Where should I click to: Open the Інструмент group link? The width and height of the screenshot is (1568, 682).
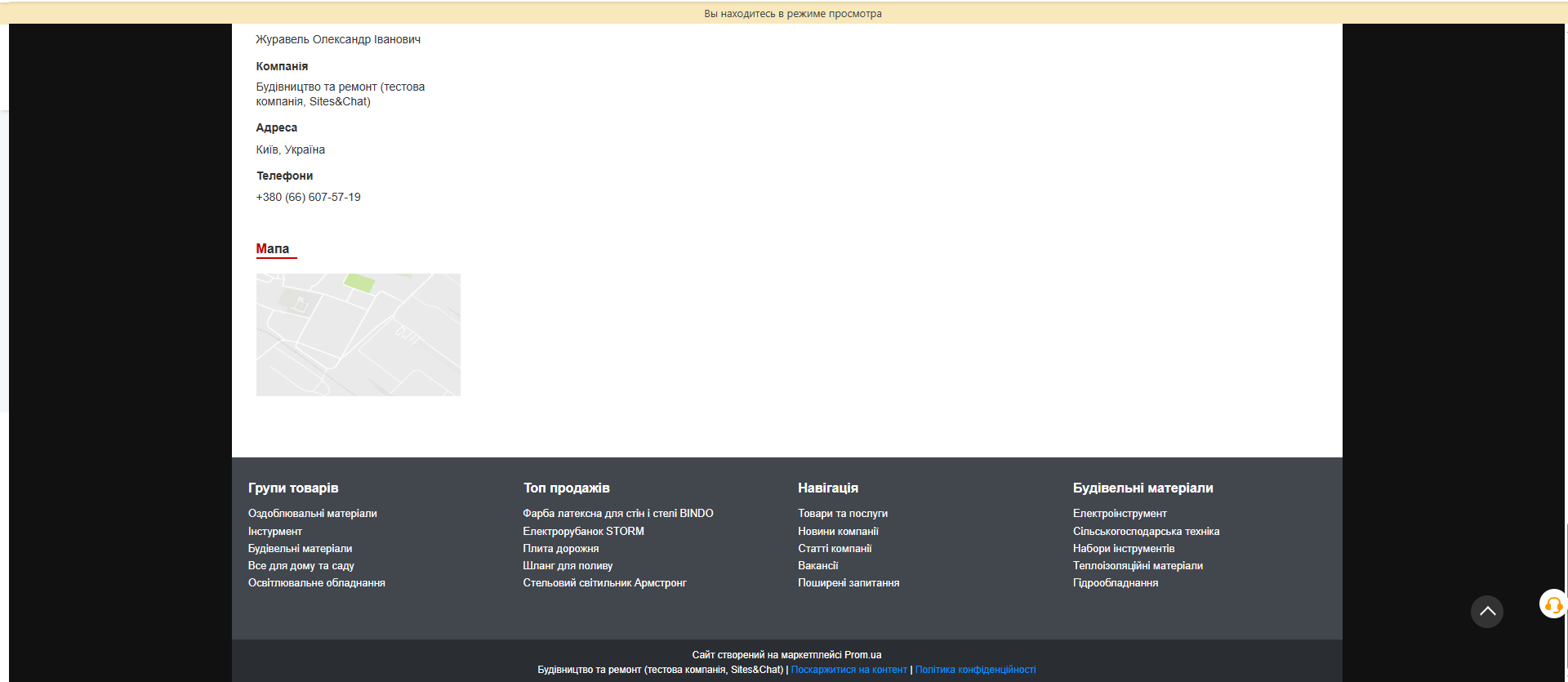coord(274,532)
